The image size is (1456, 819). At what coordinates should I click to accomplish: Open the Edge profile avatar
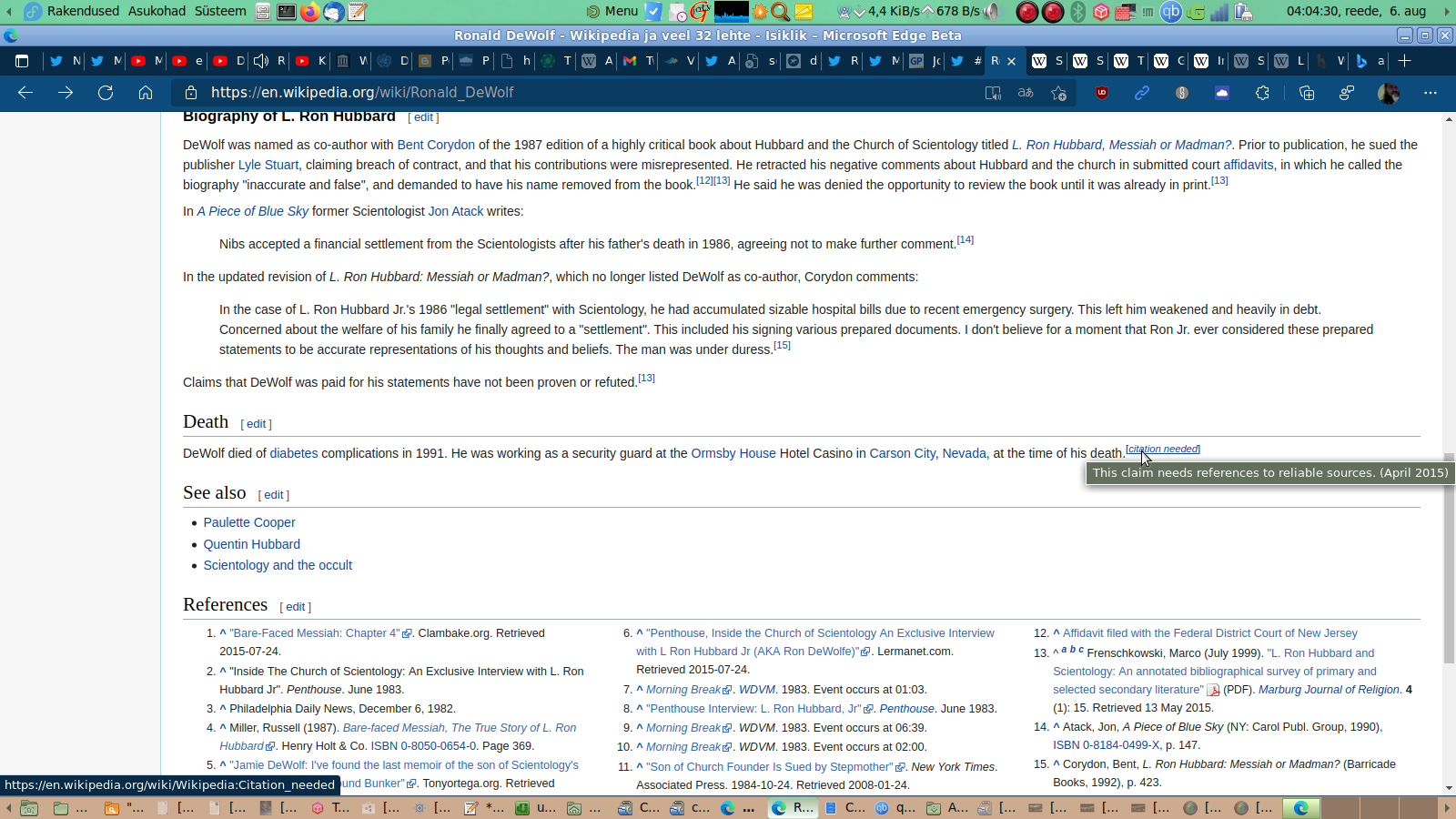(x=1389, y=93)
